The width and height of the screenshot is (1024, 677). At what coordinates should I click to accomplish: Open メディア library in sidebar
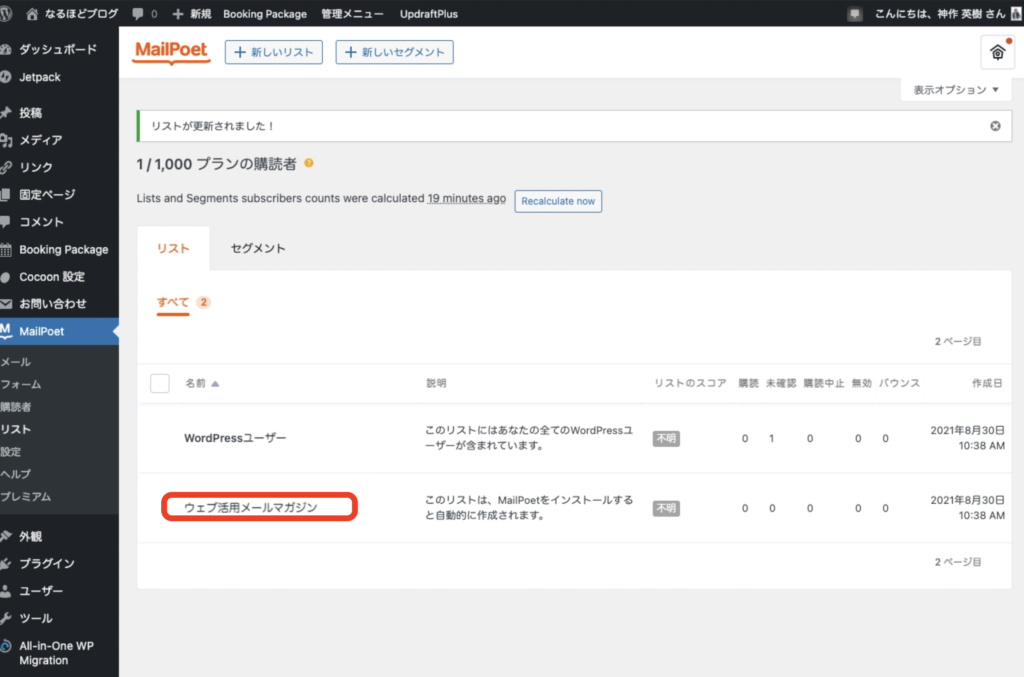point(40,140)
